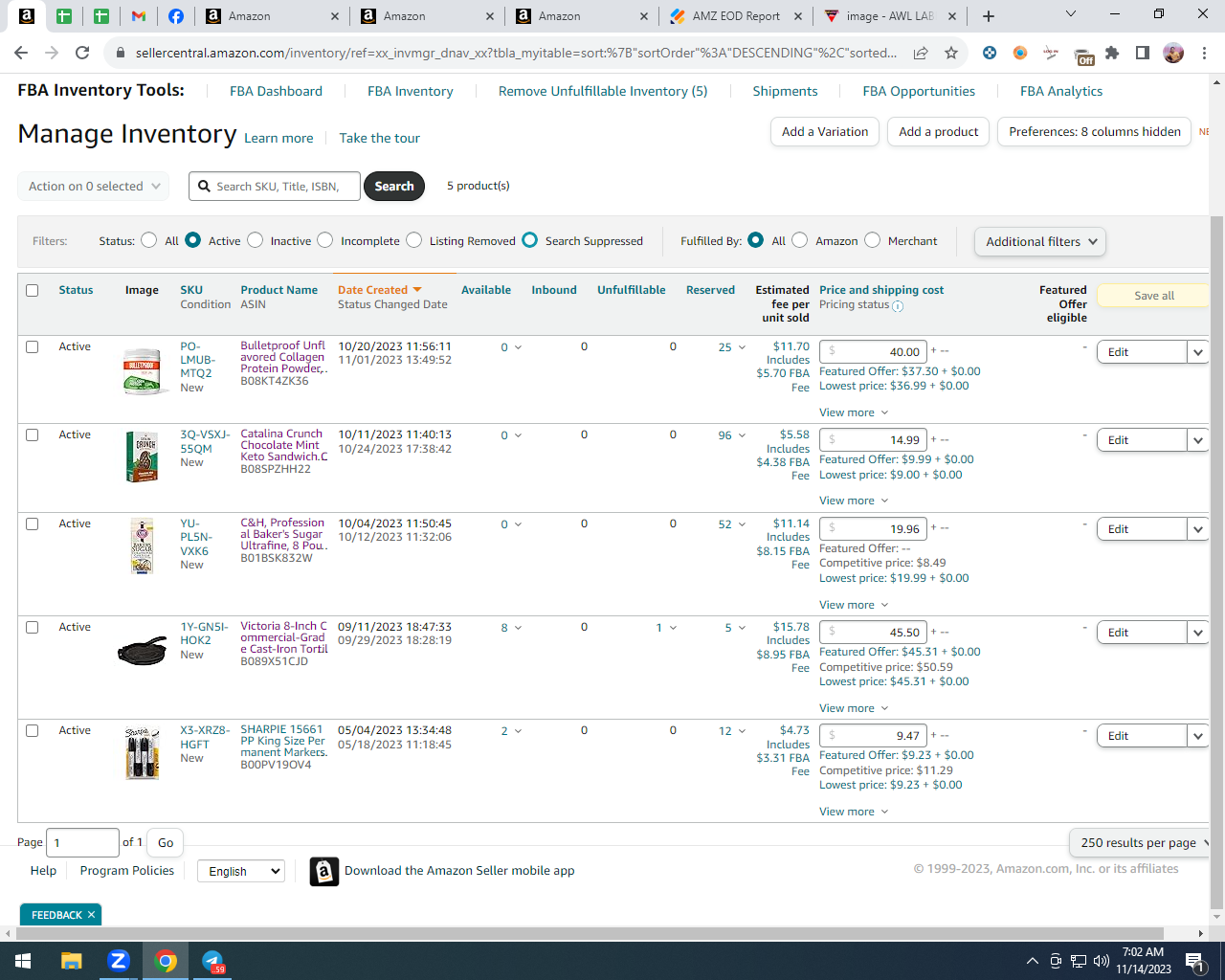Open the Edit dropdown arrow for PO-LMUB-MTQ2
1225x980 pixels.
[x=1198, y=352]
